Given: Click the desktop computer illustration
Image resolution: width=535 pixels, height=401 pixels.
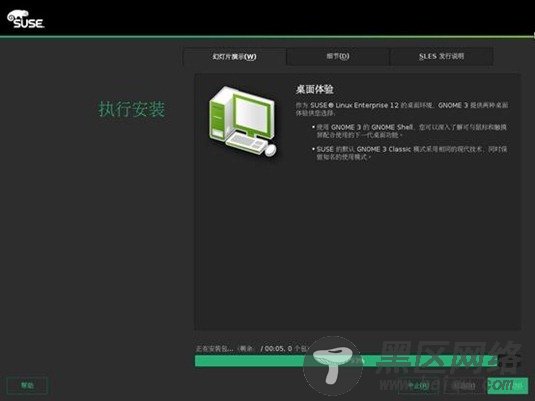Looking at the screenshot, I should coord(243,122).
